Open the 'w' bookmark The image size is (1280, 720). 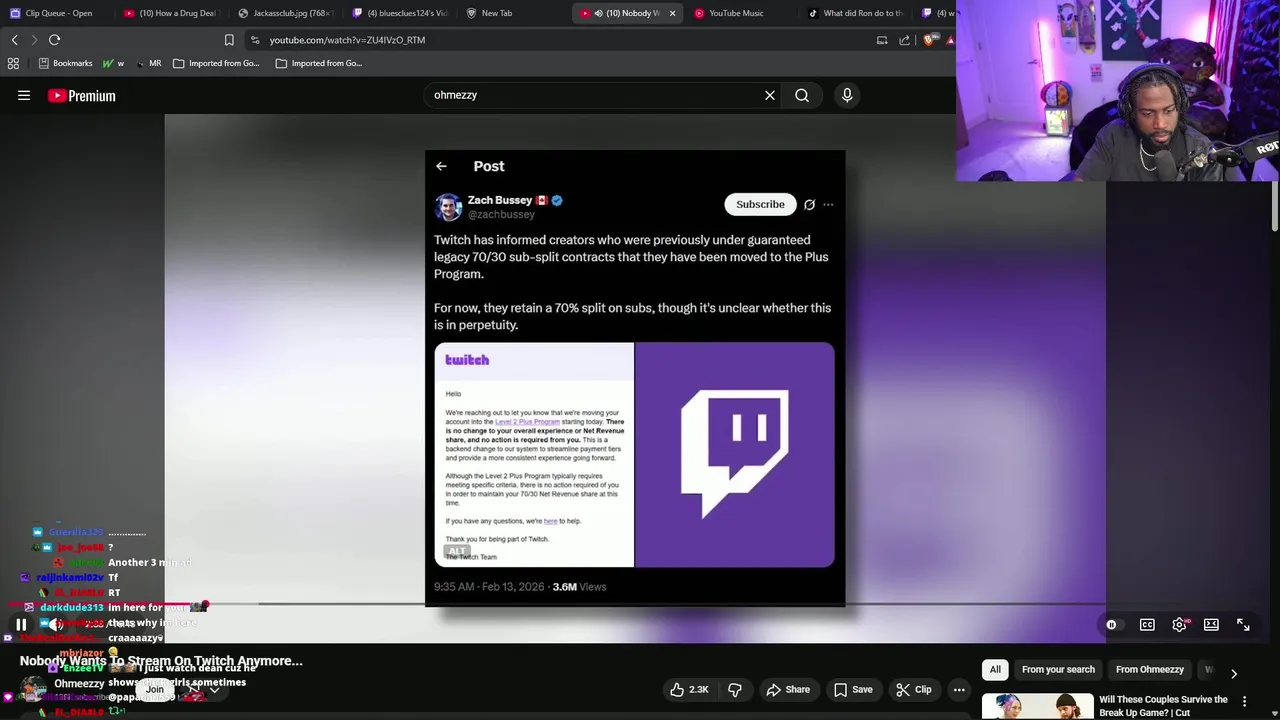click(x=114, y=63)
